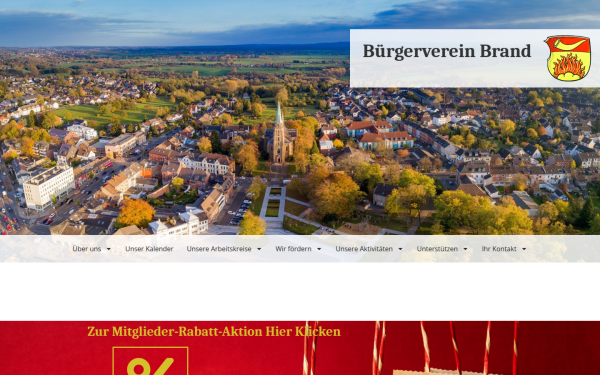The image size is (600, 375).
Task: Expand the Unsere Aktivitäten dropdown arrow
Action: coord(400,249)
